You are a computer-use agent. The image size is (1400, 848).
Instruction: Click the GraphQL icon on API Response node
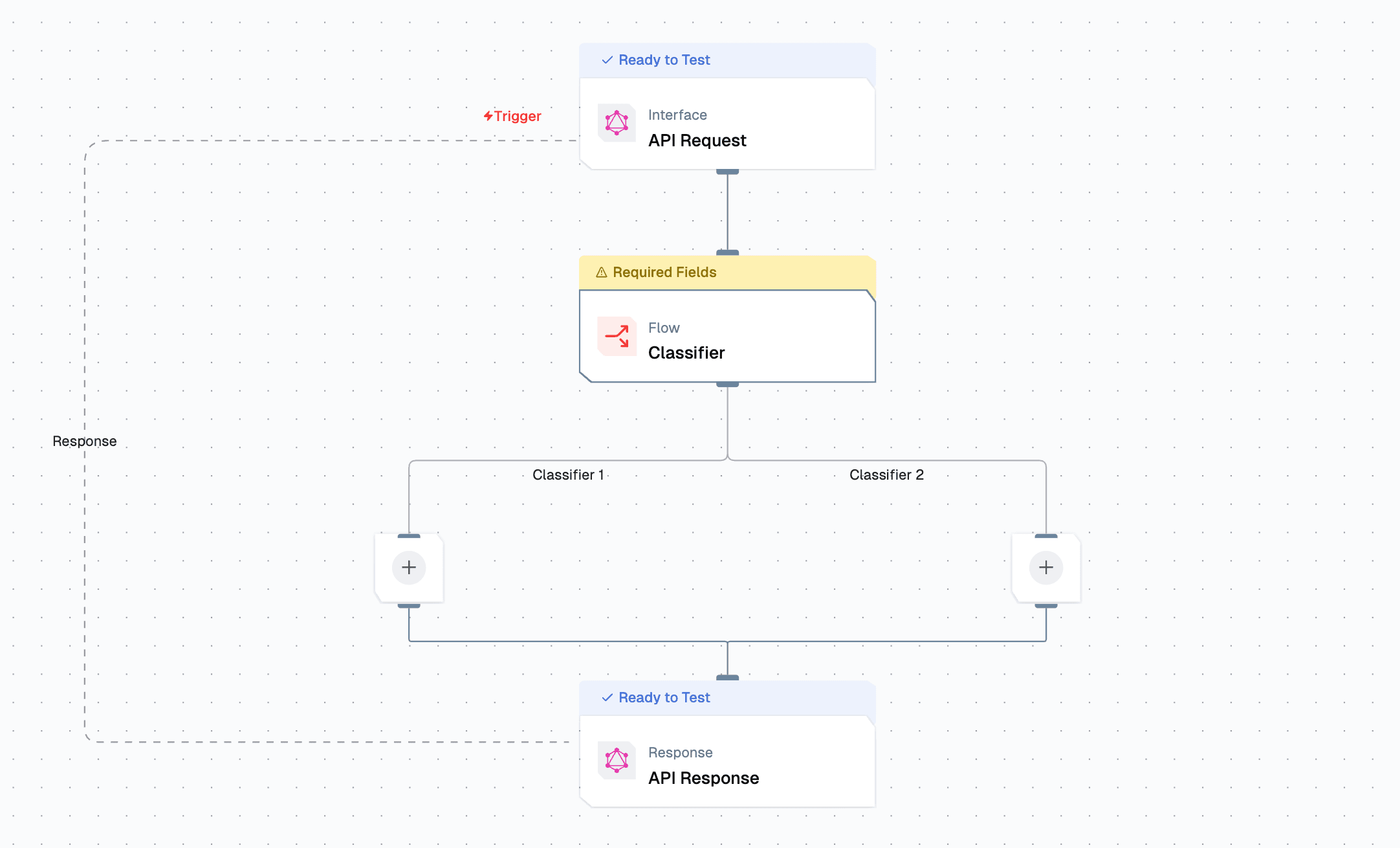(x=617, y=761)
